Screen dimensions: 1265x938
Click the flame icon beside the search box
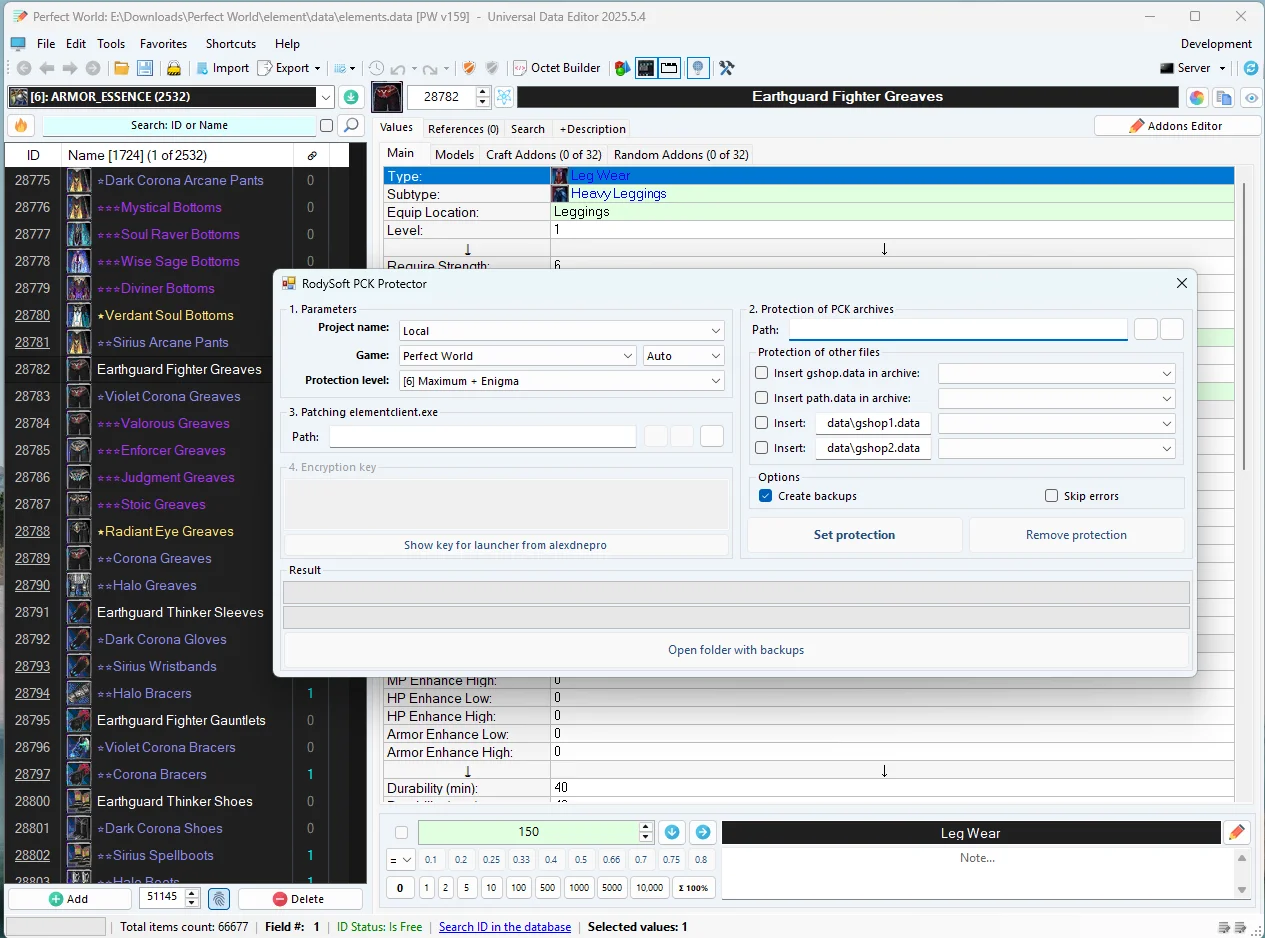[20, 125]
